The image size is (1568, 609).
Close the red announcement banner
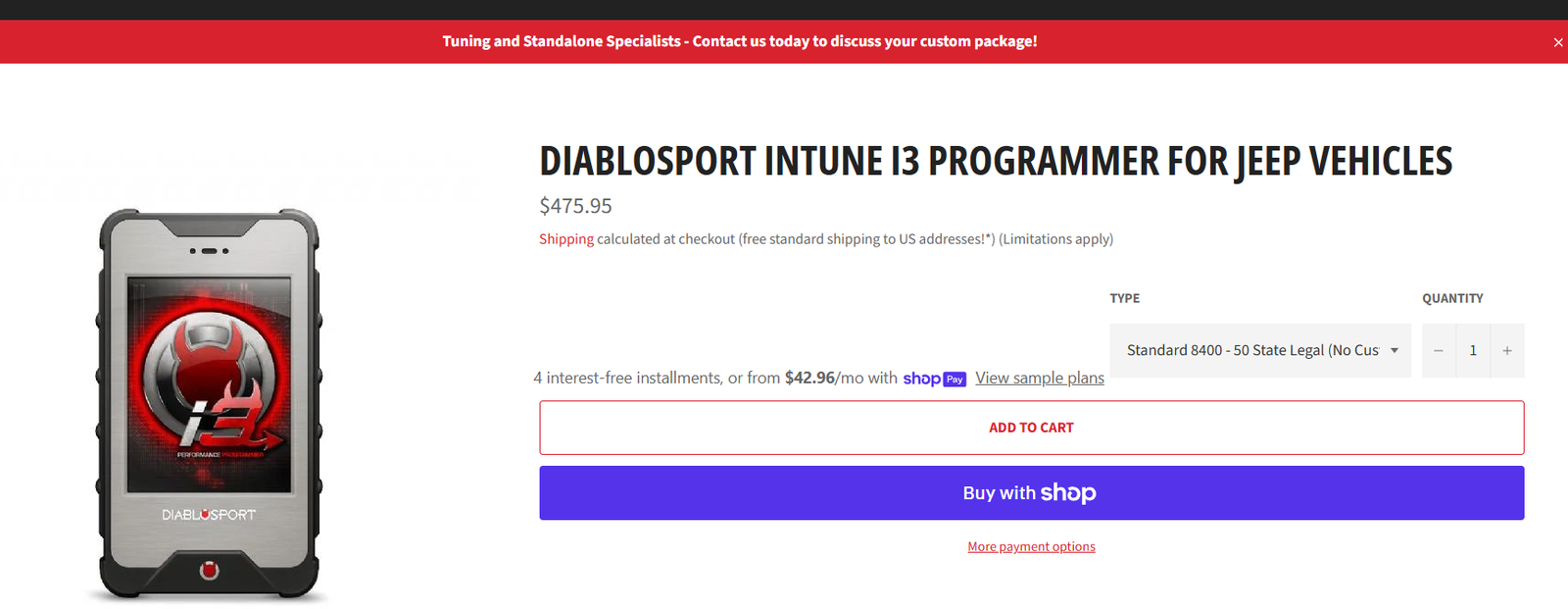pyautogui.click(x=1557, y=42)
